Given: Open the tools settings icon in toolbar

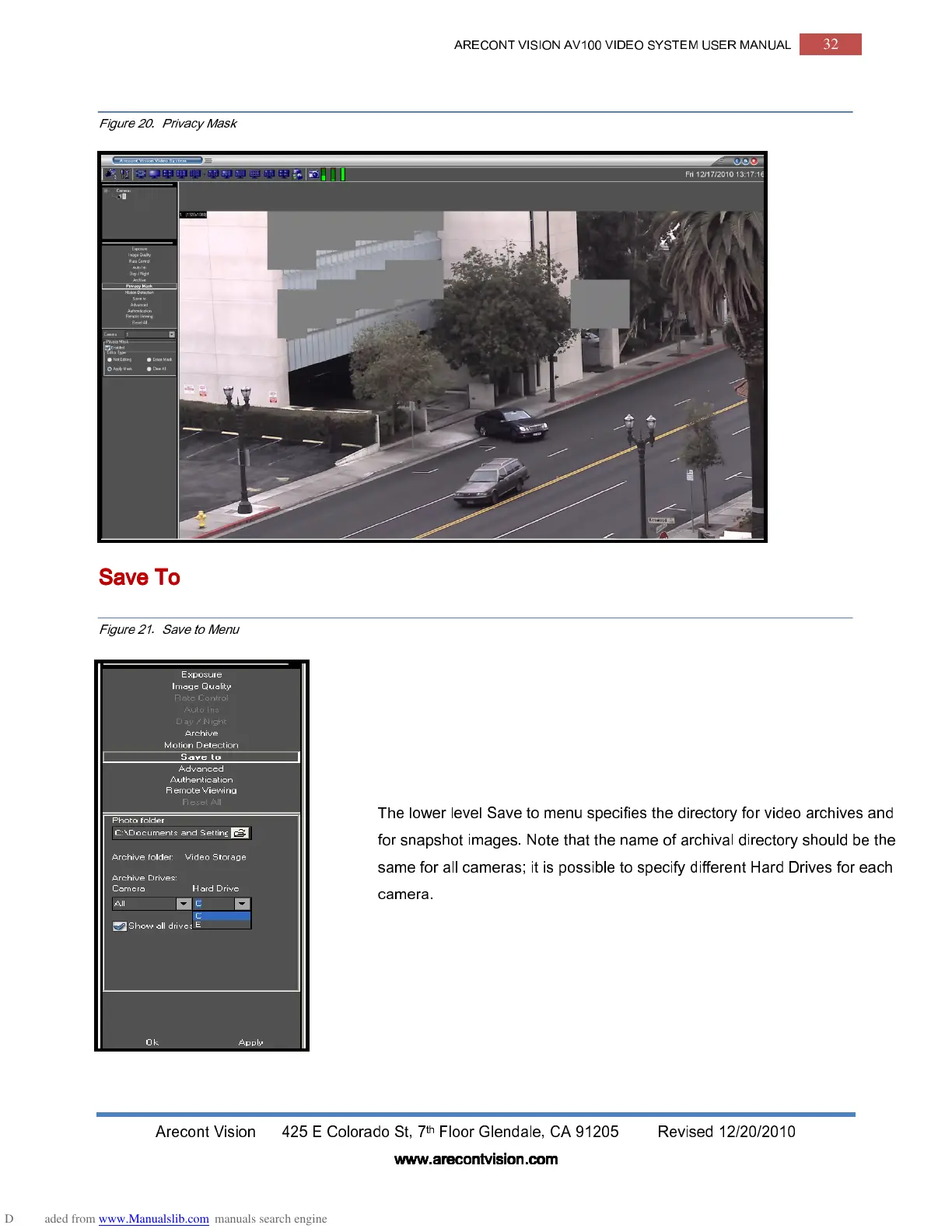Looking at the screenshot, I should [x=124, y=173].
